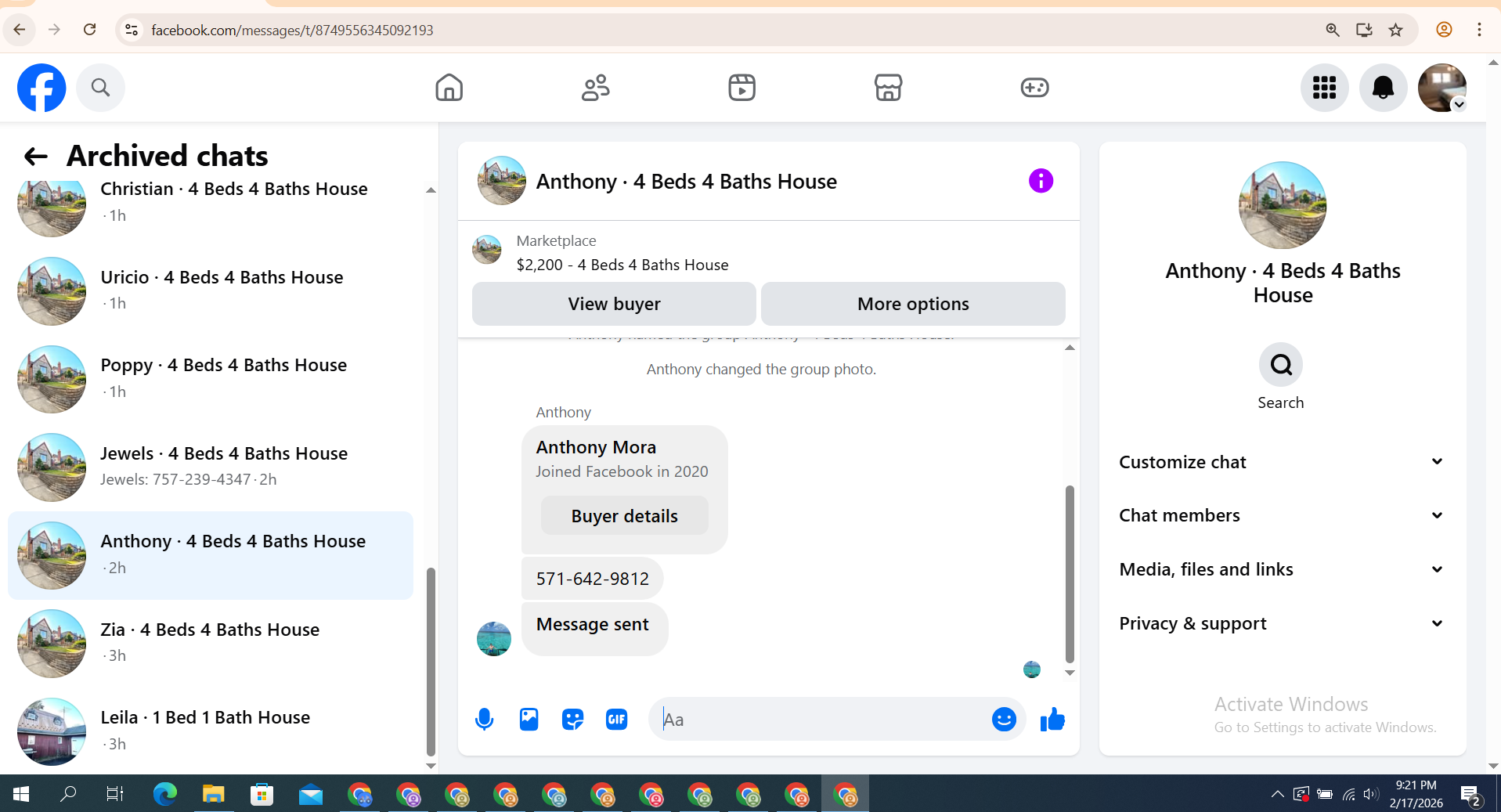Open Zia 4 Beds 4 Baths chat
Screen dimensions: 1501x812
click(211, 644)
